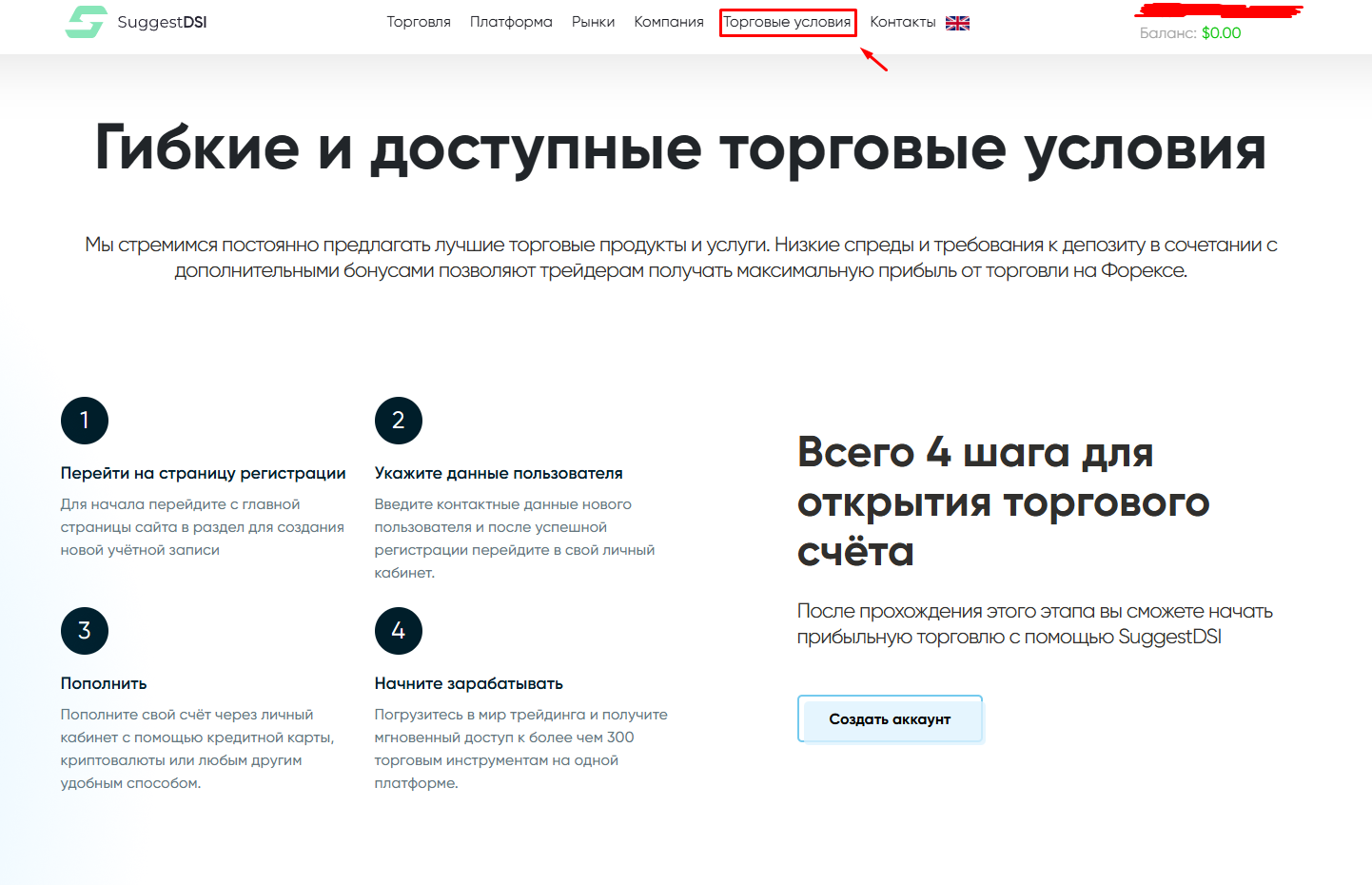This screenshot has width=1372, height=885.
Task: Open the Платформа menu item
Action: pyautogui.click(x=511, y=22)
